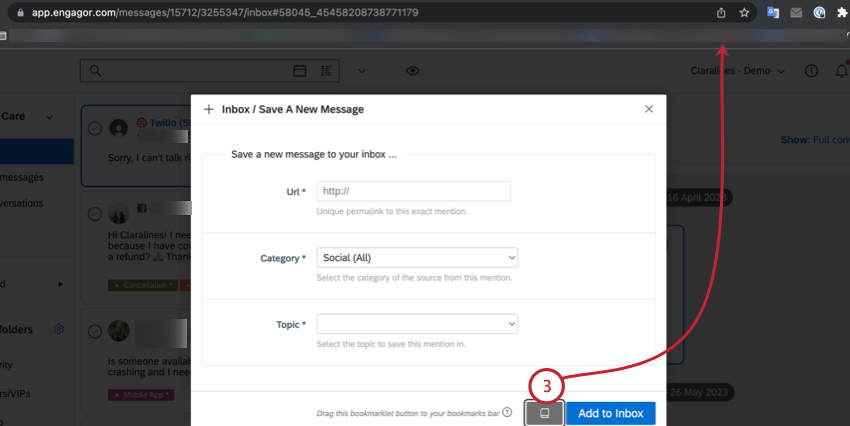Open the messages item in sidebar
This screenshot has height=426, width=850.
pos(22,178)
